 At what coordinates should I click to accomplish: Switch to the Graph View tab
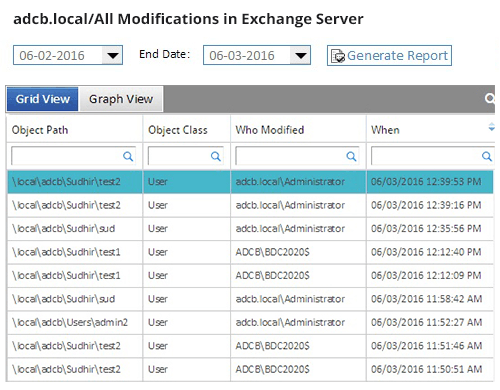point(121,99)
